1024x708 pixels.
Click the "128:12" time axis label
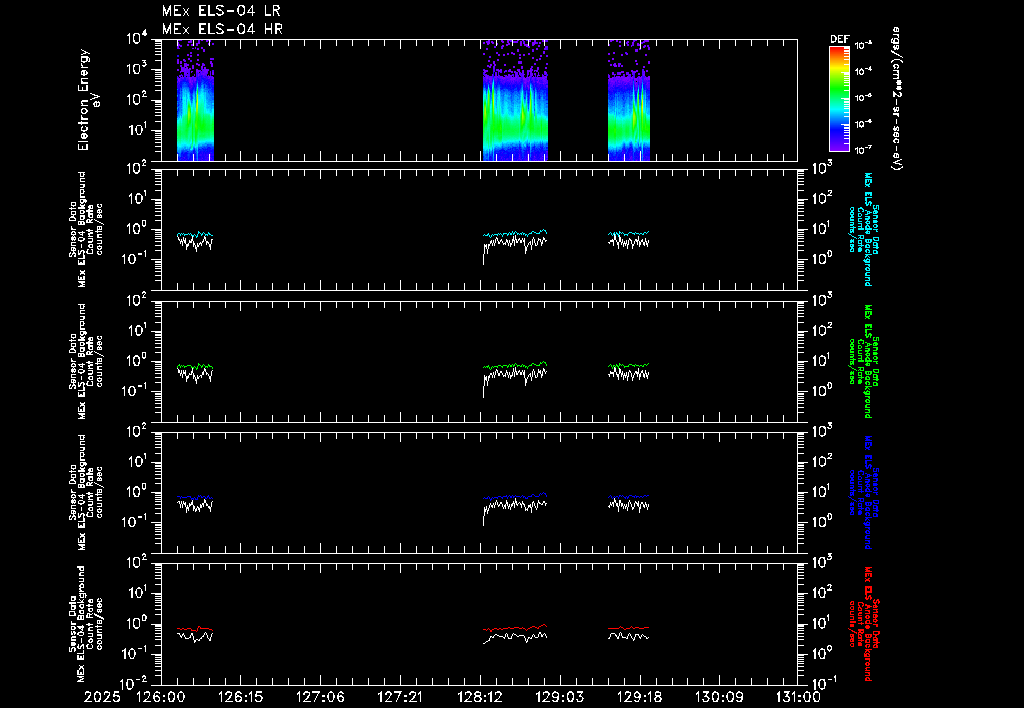pos(479,698)
